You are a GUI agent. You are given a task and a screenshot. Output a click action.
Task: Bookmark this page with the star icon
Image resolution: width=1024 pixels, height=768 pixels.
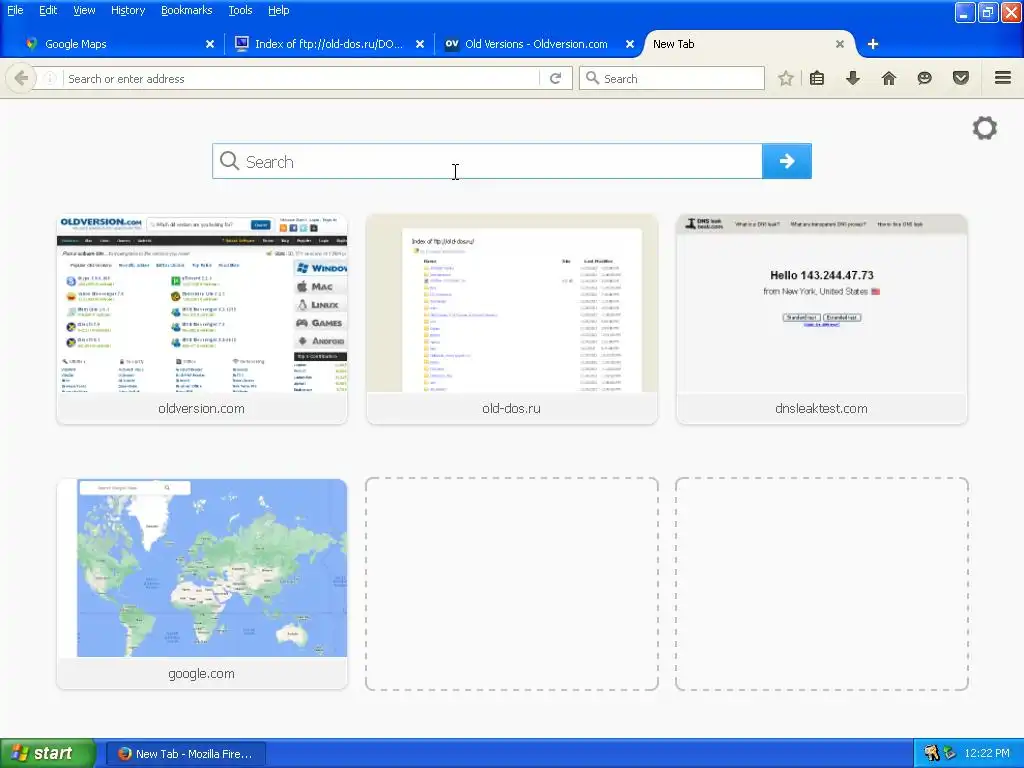(x=786, y=78)
